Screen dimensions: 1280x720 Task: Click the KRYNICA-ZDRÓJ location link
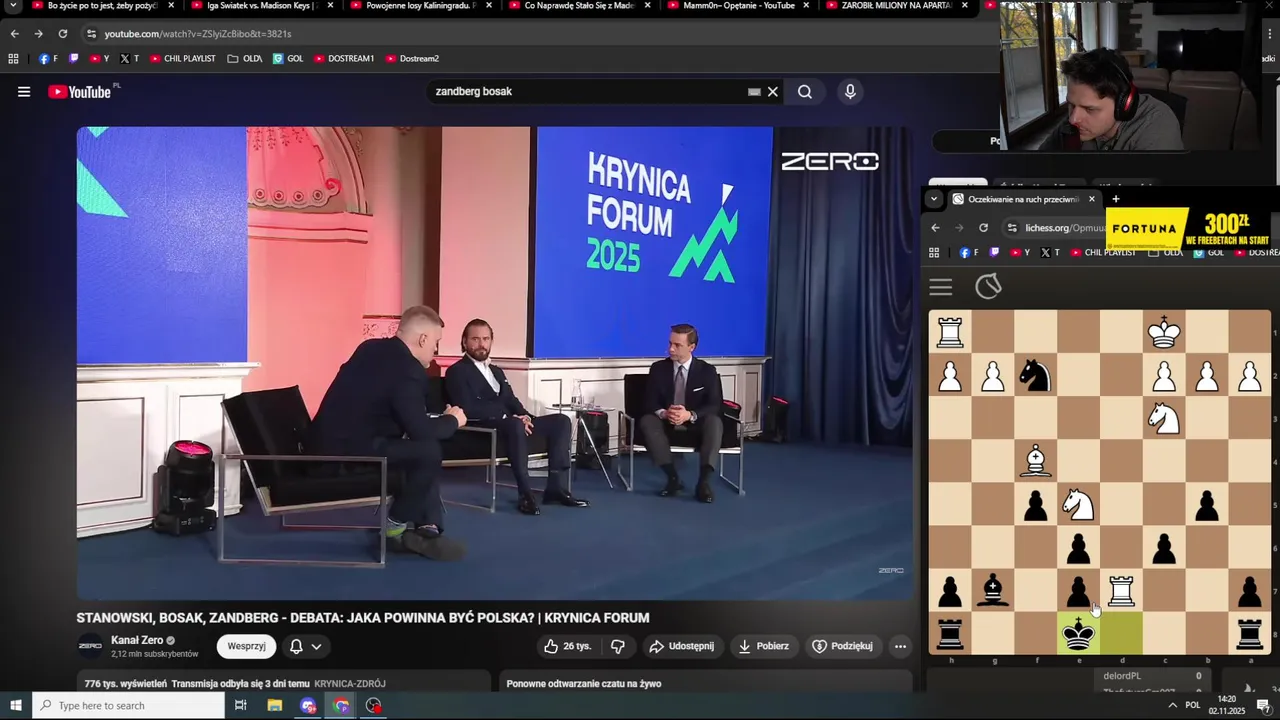click(x=350, y=684)
